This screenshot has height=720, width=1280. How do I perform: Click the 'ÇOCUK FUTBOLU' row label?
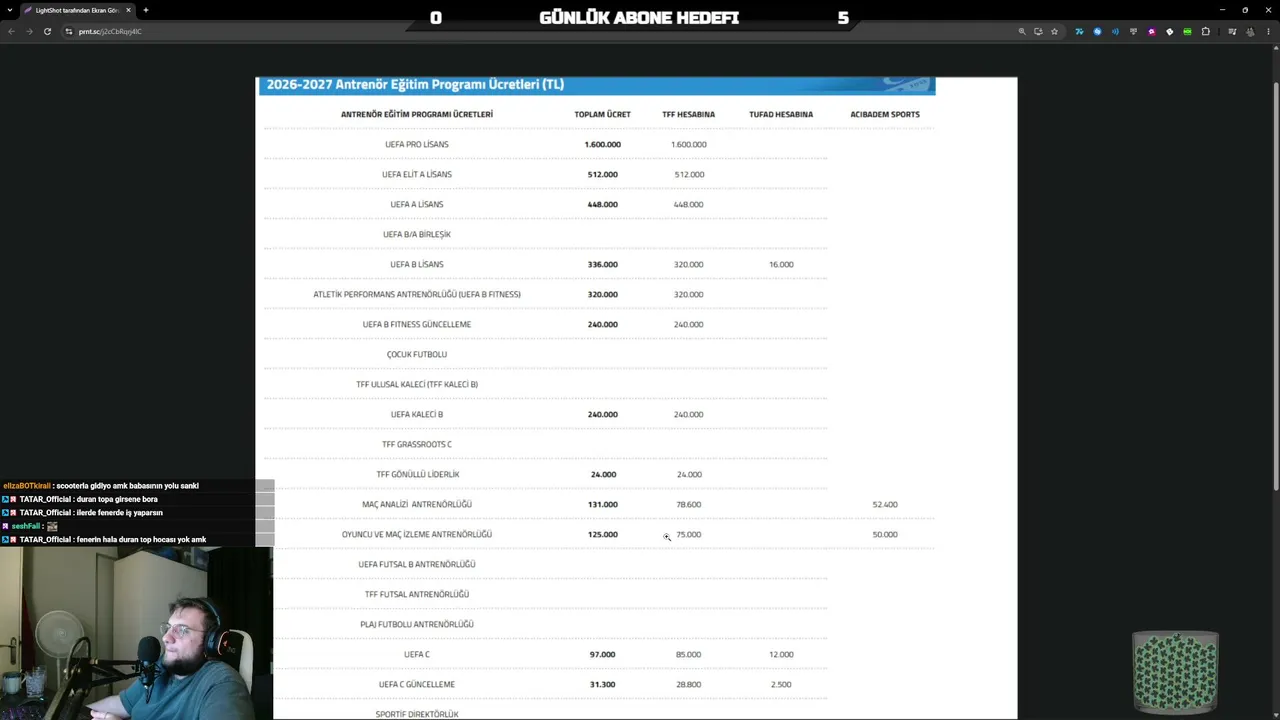[417, 354]
